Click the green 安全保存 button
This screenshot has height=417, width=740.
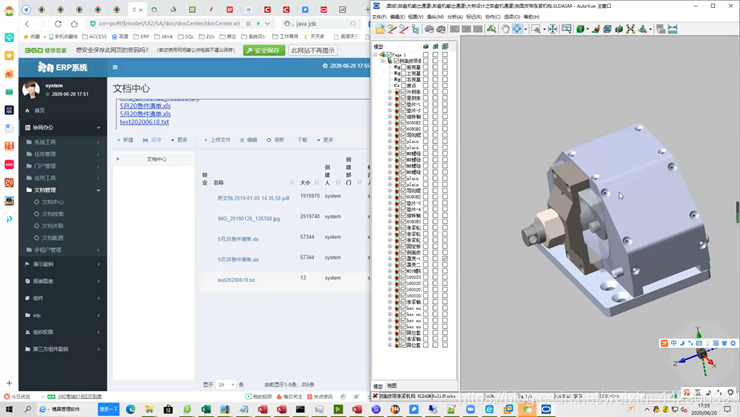coord(264,50)
